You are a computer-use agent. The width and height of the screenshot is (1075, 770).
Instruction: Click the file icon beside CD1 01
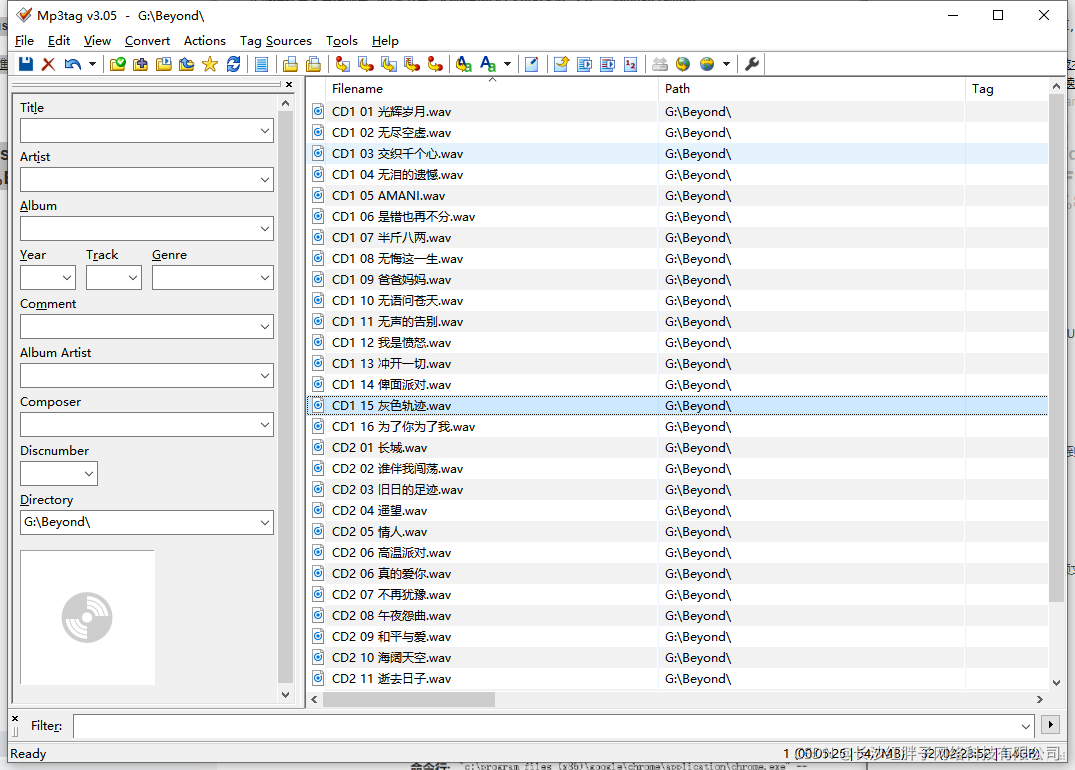tap(318, 111)
